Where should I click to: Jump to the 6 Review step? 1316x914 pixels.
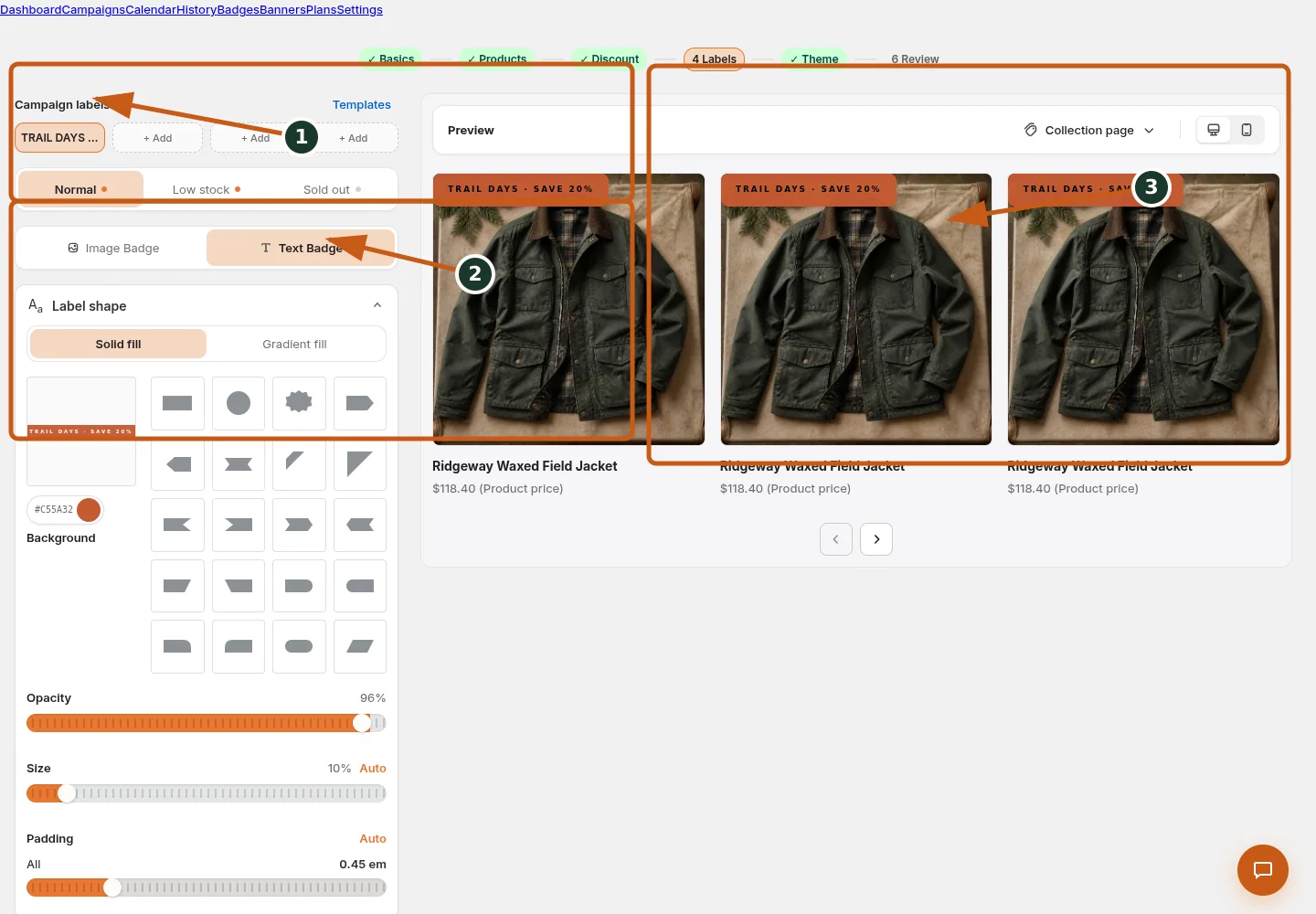click(x=915, y=59)
